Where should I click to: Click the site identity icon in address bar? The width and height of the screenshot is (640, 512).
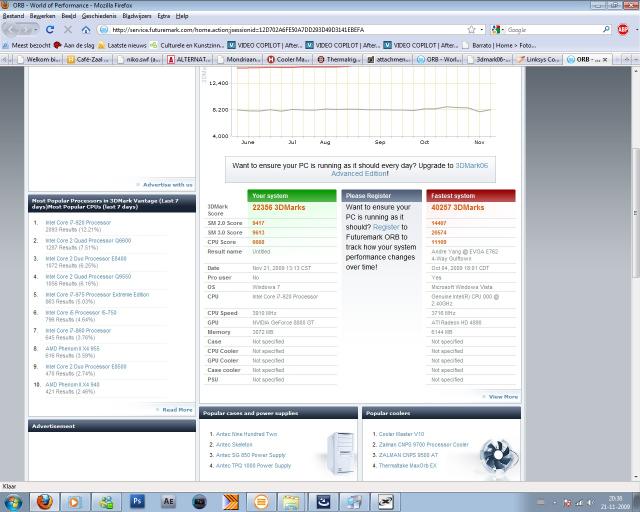point(104,29)
